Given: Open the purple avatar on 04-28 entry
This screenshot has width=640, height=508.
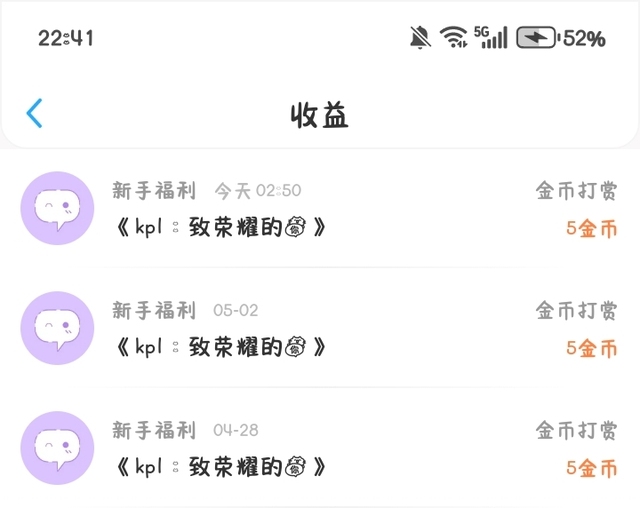Looking at the screenshot, I should (x=58, y=448).
